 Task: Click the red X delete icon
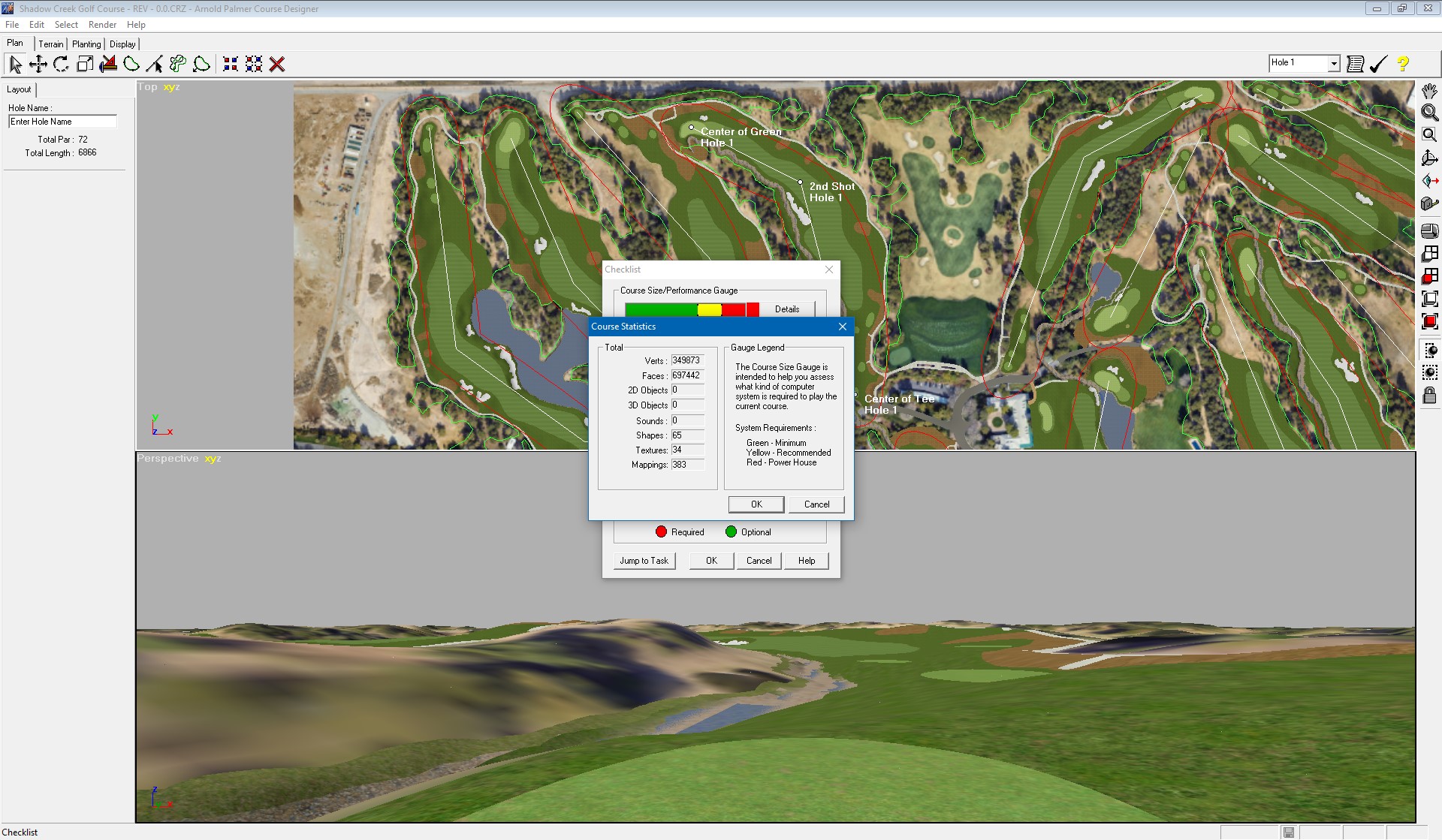(x=277, y=65)
